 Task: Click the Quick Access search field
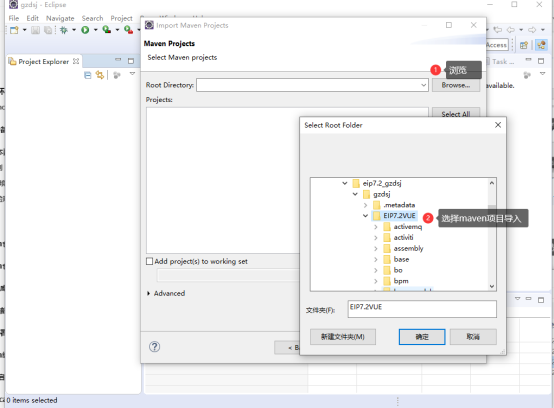click(496, 45)
